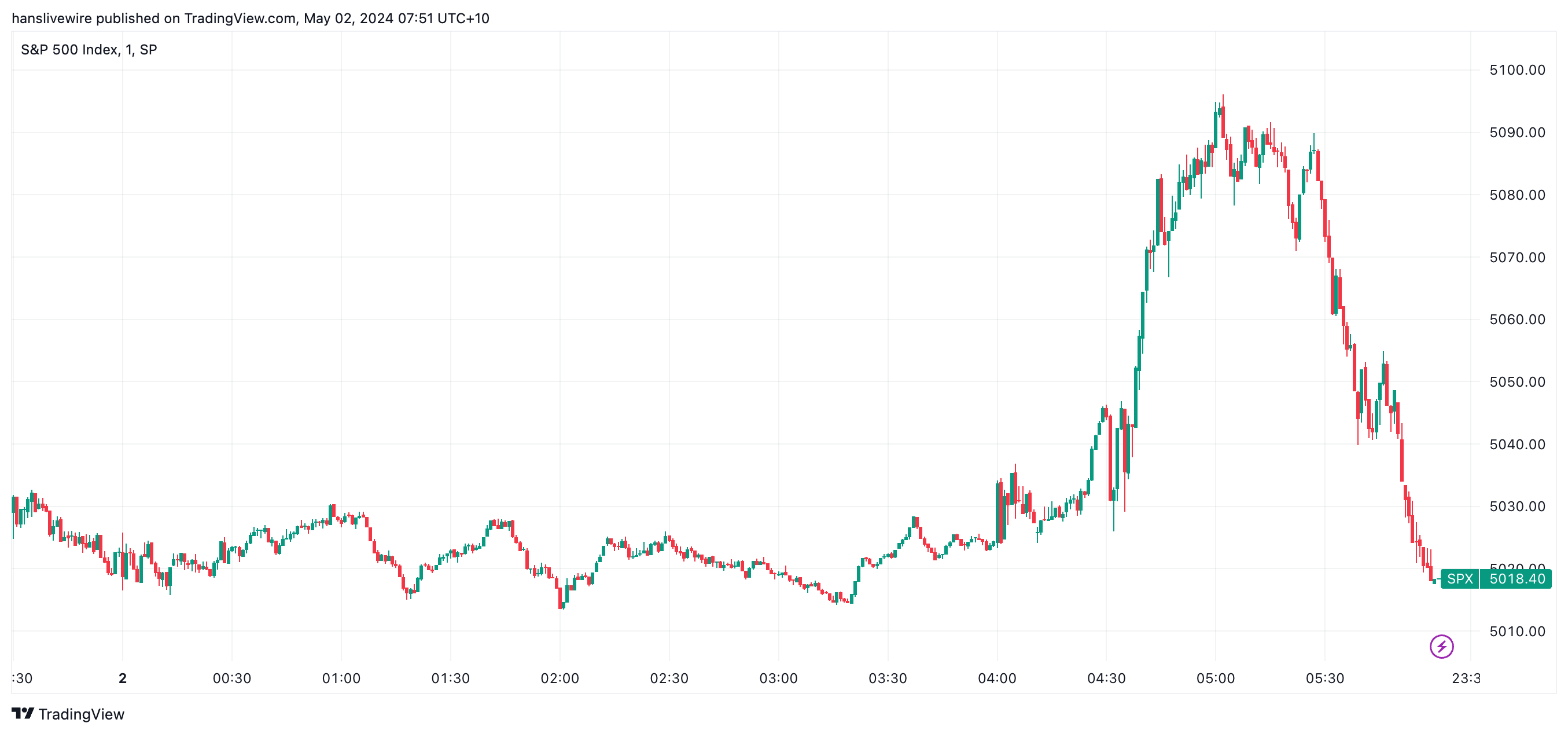The height and width of the screenshot is (734, 1568).
Task: Click the 5090.00 price scale label
Action: tap(1517, 132)
